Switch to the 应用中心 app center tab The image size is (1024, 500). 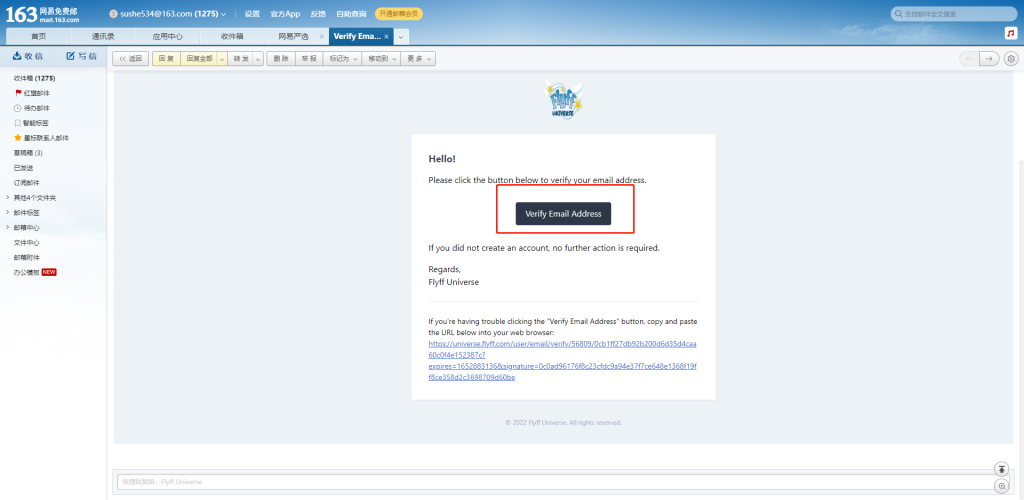point(167,36)
